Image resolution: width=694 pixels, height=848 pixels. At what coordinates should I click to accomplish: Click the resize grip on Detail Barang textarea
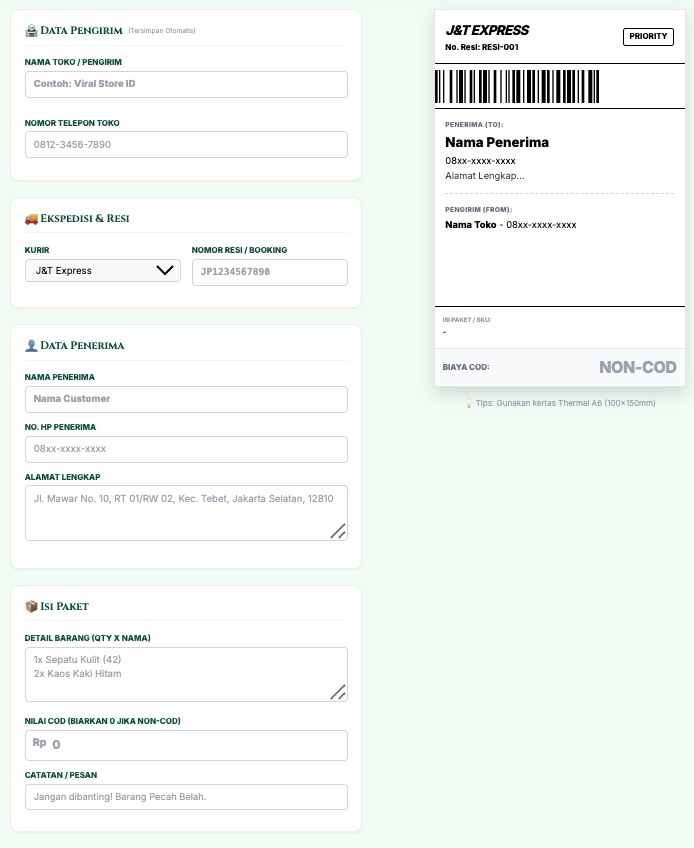pos(340,690)
